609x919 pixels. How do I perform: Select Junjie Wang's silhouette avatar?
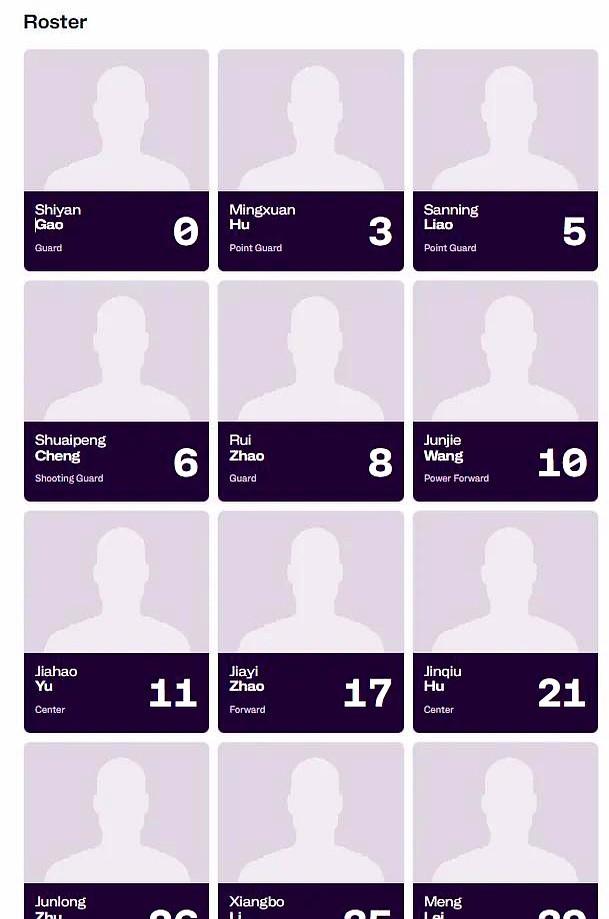(505, 351)
